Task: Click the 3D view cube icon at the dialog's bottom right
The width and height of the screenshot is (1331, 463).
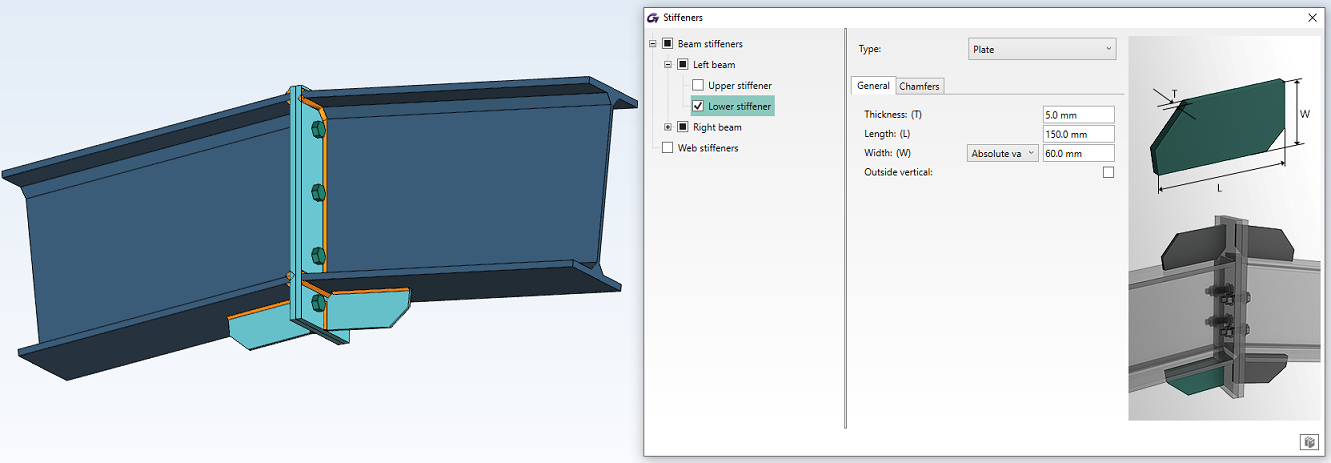Action: click(x=1308, y=442)
